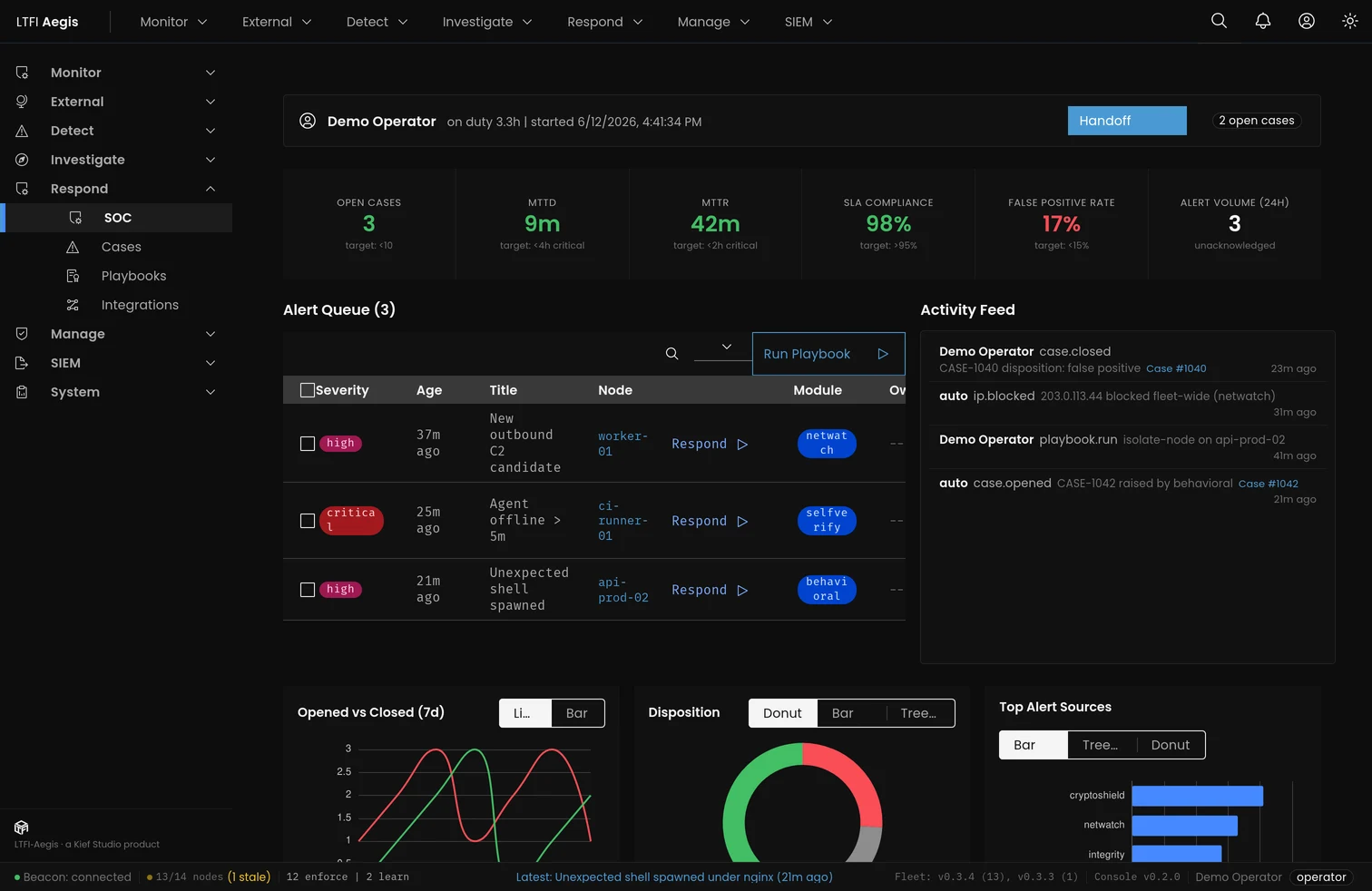Click the Run Playbook button label
The height and width of the screenshot is (891, 1372).
(807, 354)
